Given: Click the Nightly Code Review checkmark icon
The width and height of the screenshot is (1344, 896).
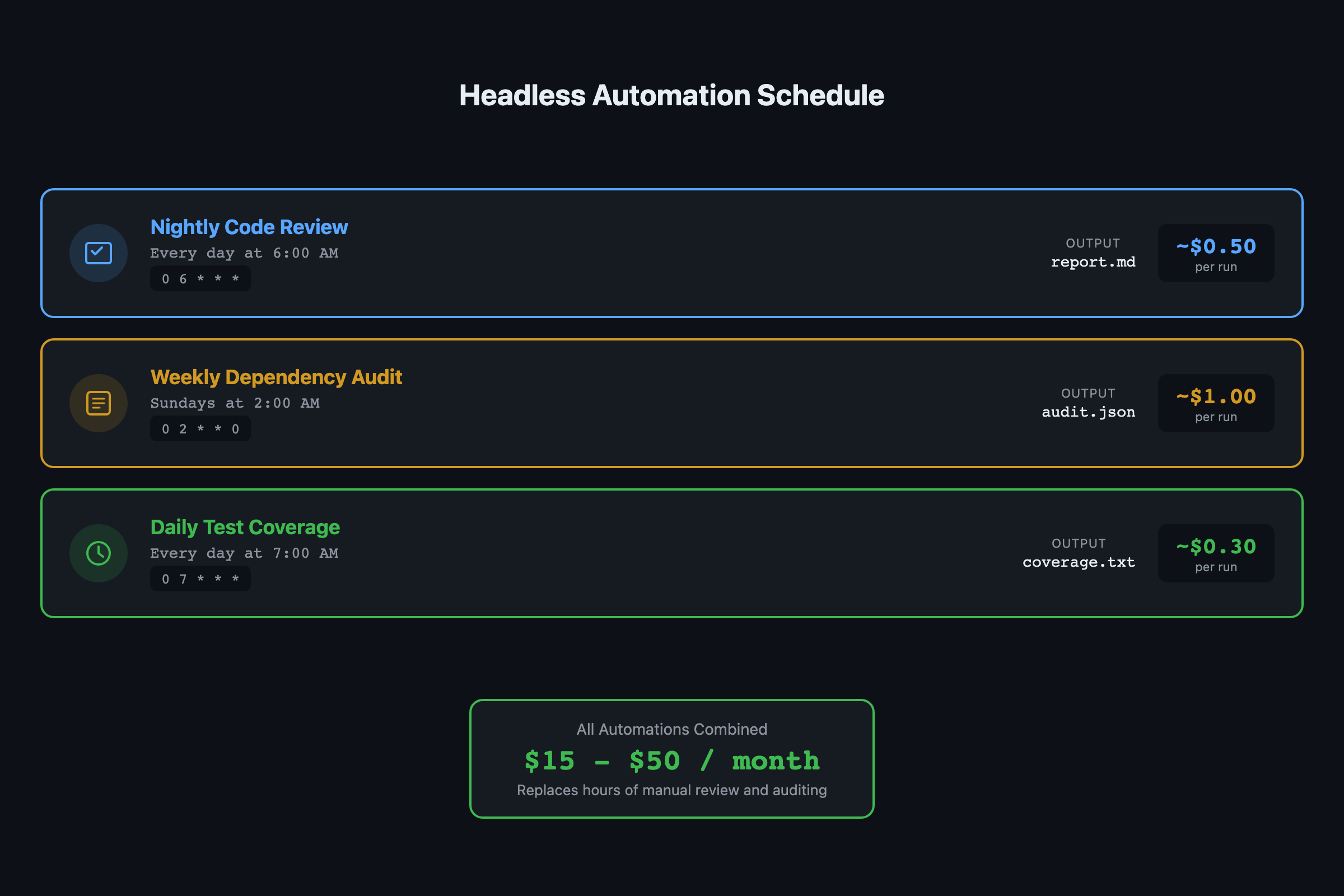Looking at the screenshot, I should point(99,253).
